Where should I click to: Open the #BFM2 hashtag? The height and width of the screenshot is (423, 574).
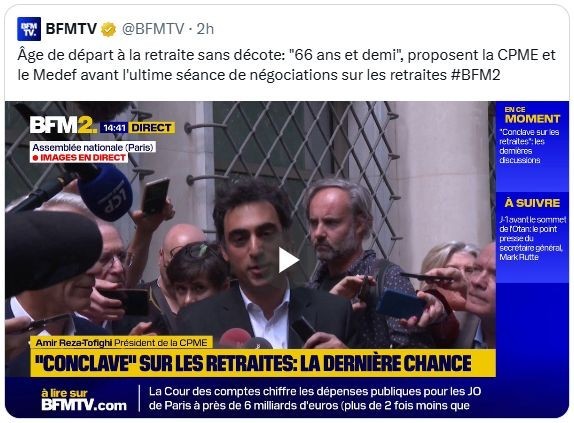[475, 75]
